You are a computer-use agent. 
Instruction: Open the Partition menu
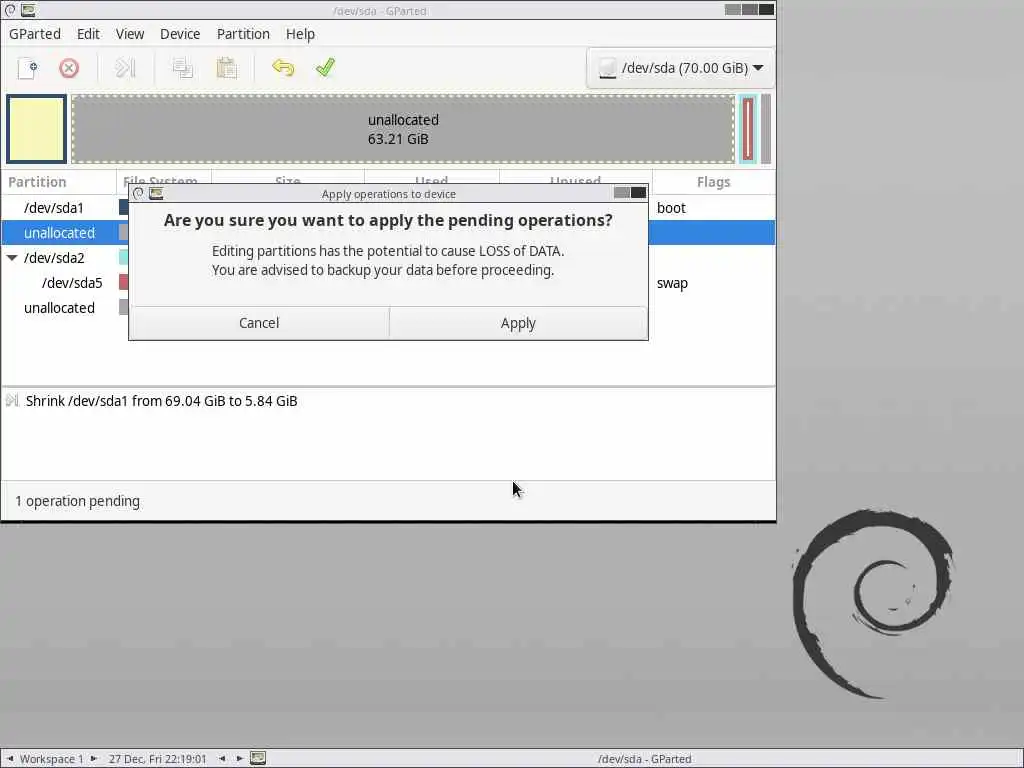coord(243,34)
